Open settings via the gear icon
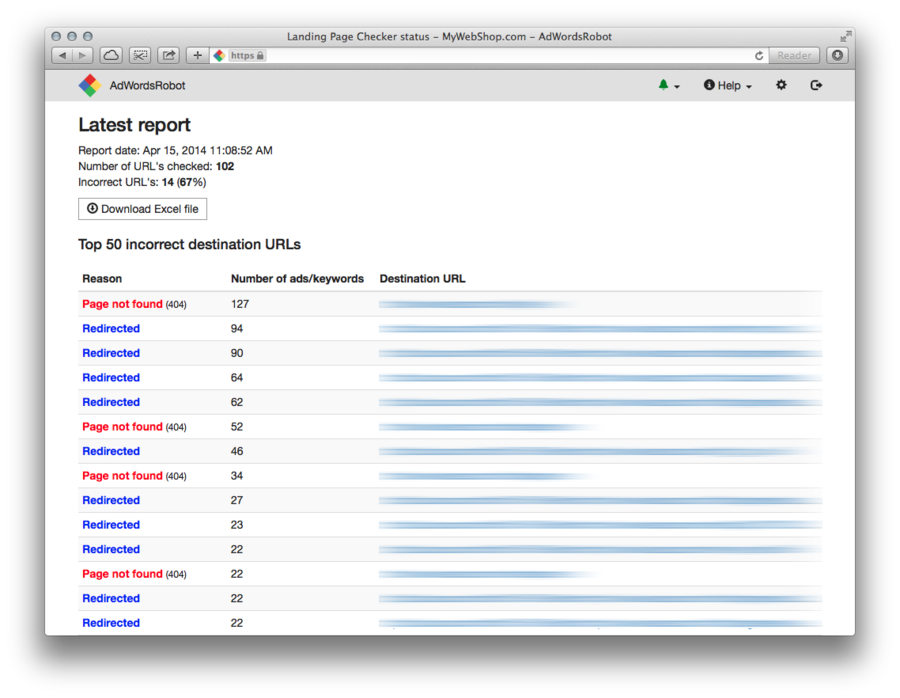The width and height of the screenshot is (900, 698). tap(781, 86)
